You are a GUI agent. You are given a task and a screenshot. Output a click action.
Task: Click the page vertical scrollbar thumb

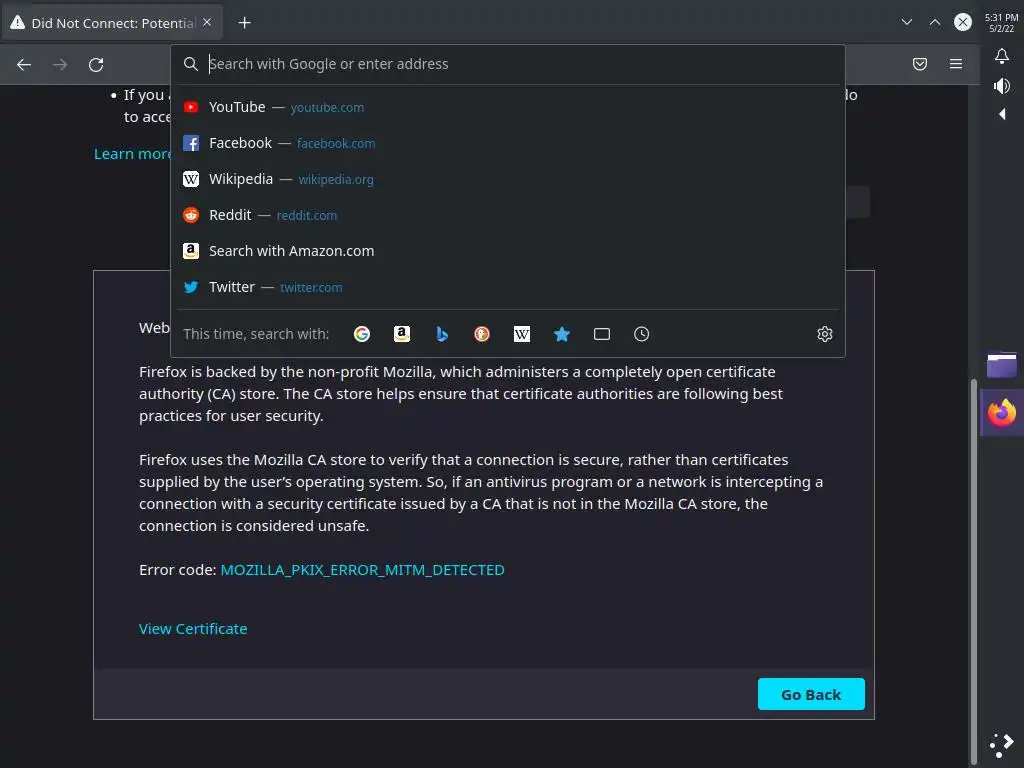[974, 571]
